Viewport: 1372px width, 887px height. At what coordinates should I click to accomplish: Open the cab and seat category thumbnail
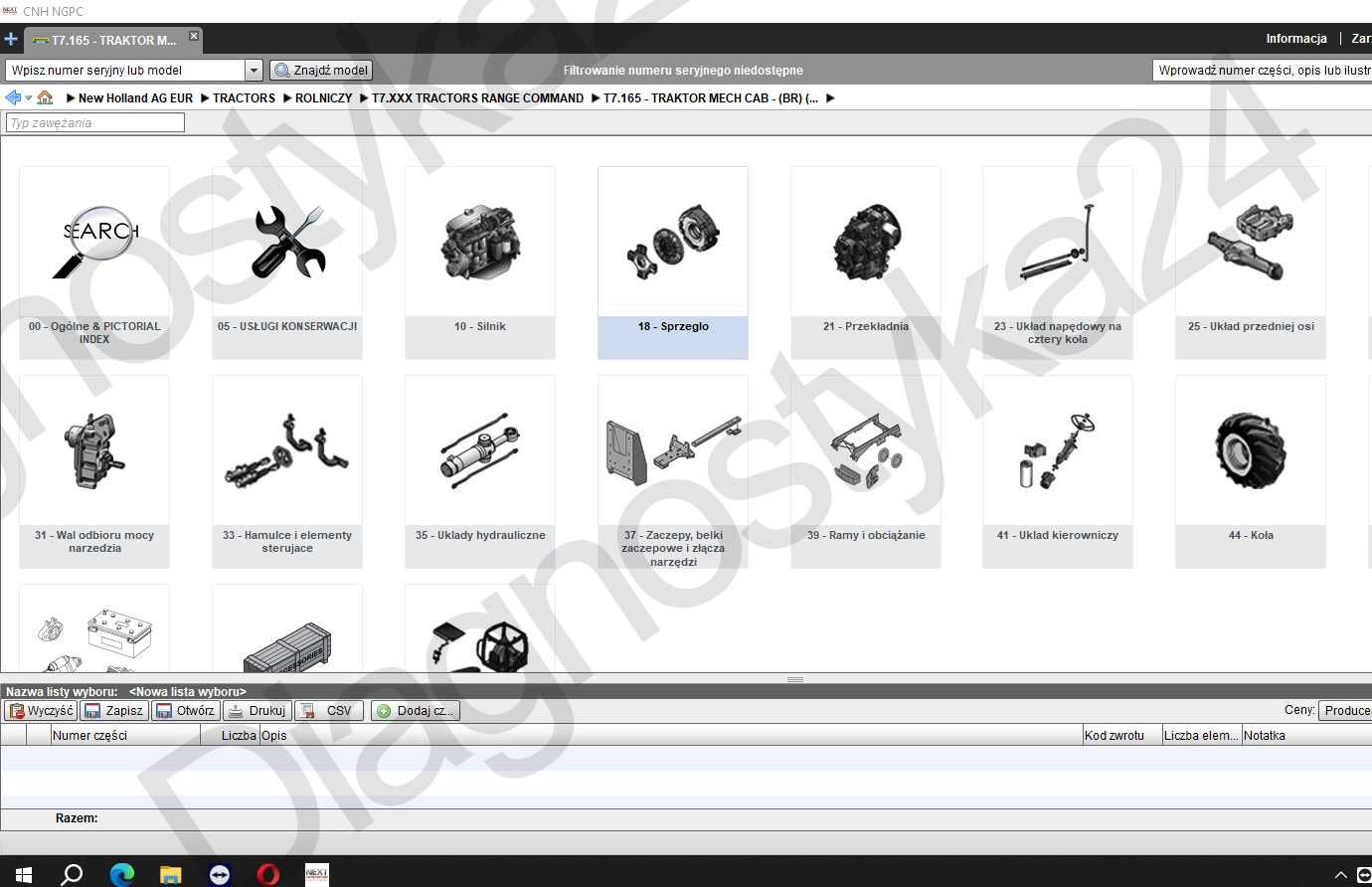pos(480,628)
